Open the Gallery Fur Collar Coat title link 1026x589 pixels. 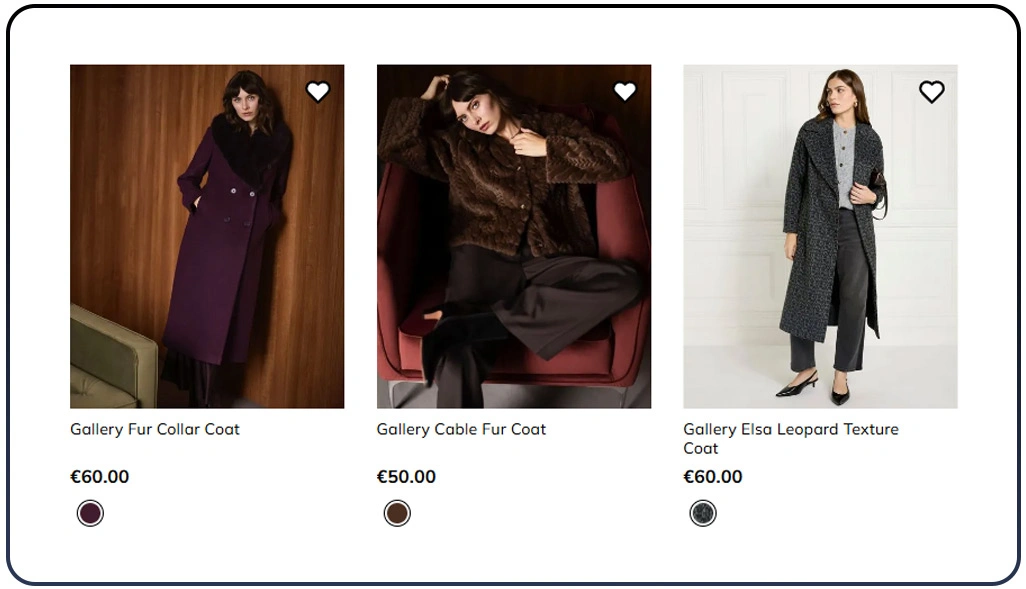click(155, 429)
